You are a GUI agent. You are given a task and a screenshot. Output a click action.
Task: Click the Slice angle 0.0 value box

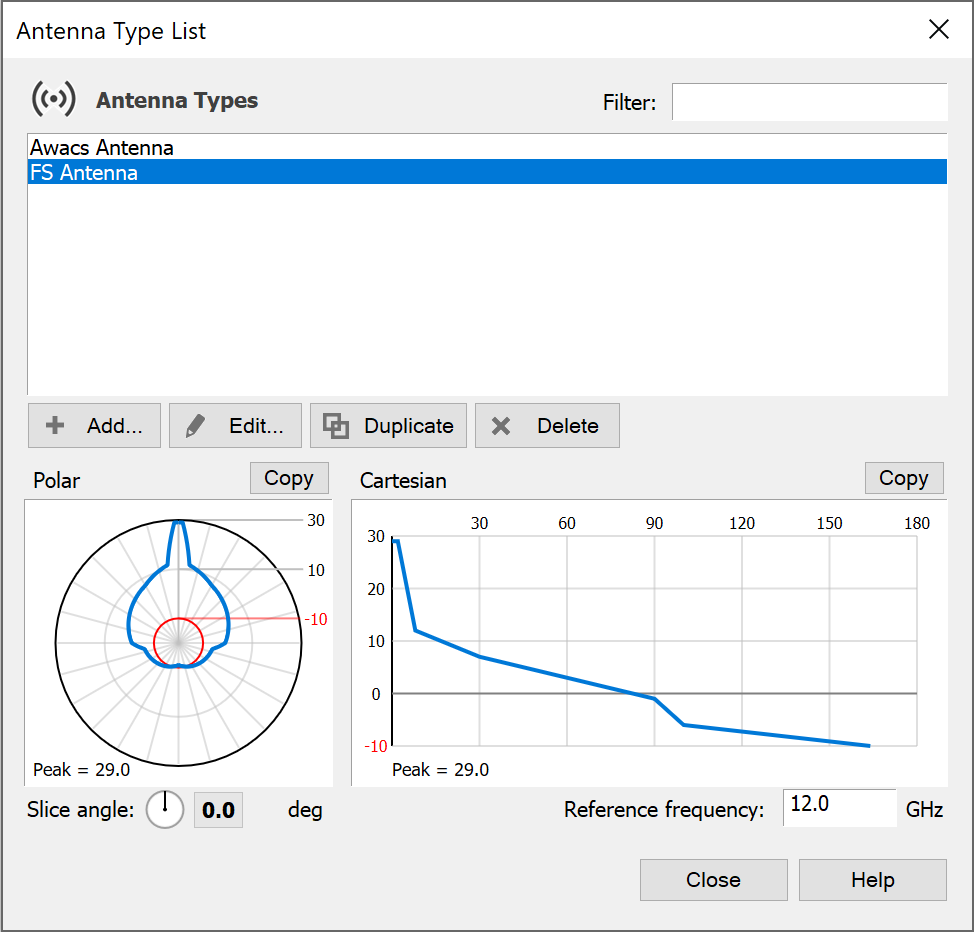(218, 810)
